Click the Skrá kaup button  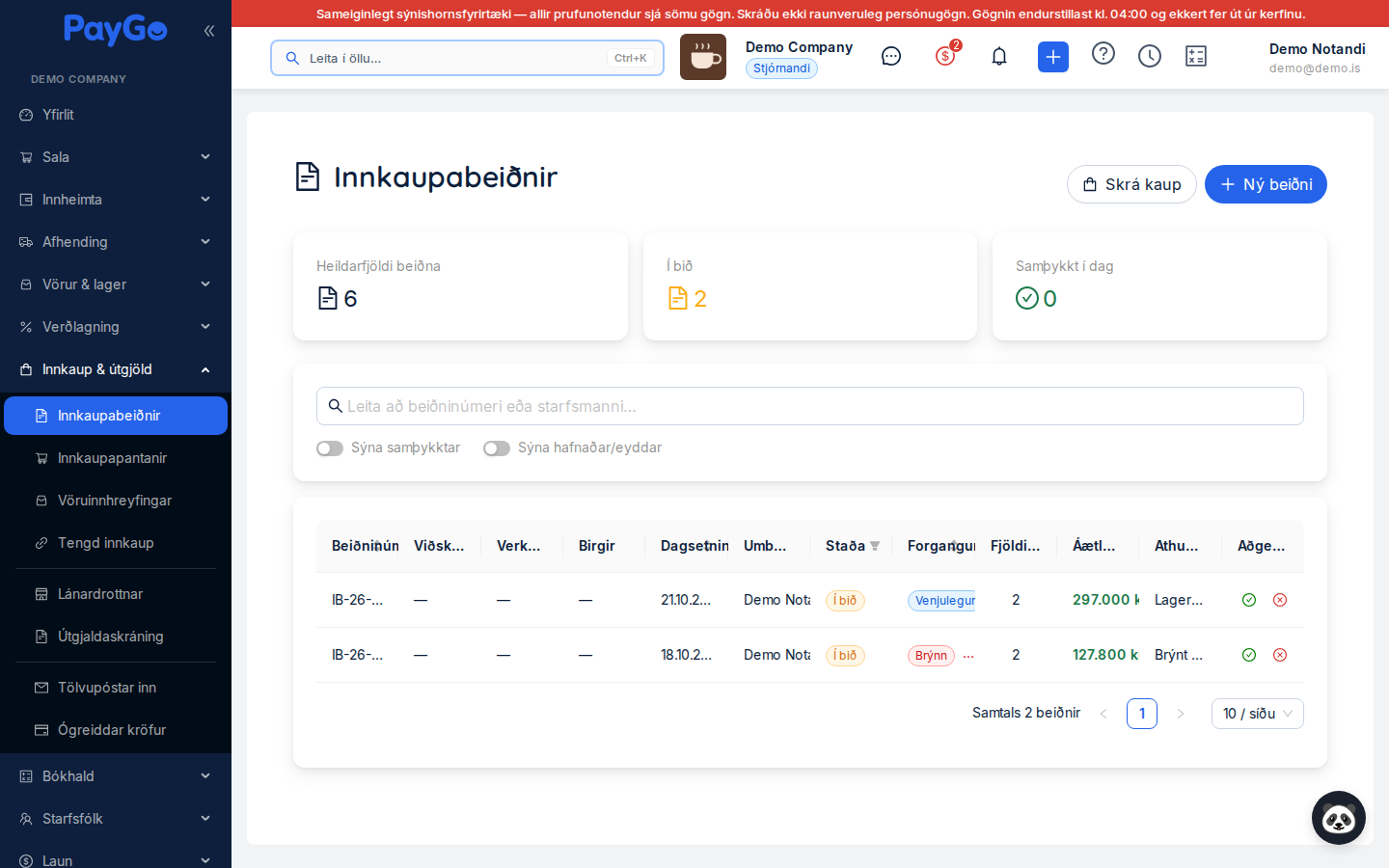coord(1131,184)
